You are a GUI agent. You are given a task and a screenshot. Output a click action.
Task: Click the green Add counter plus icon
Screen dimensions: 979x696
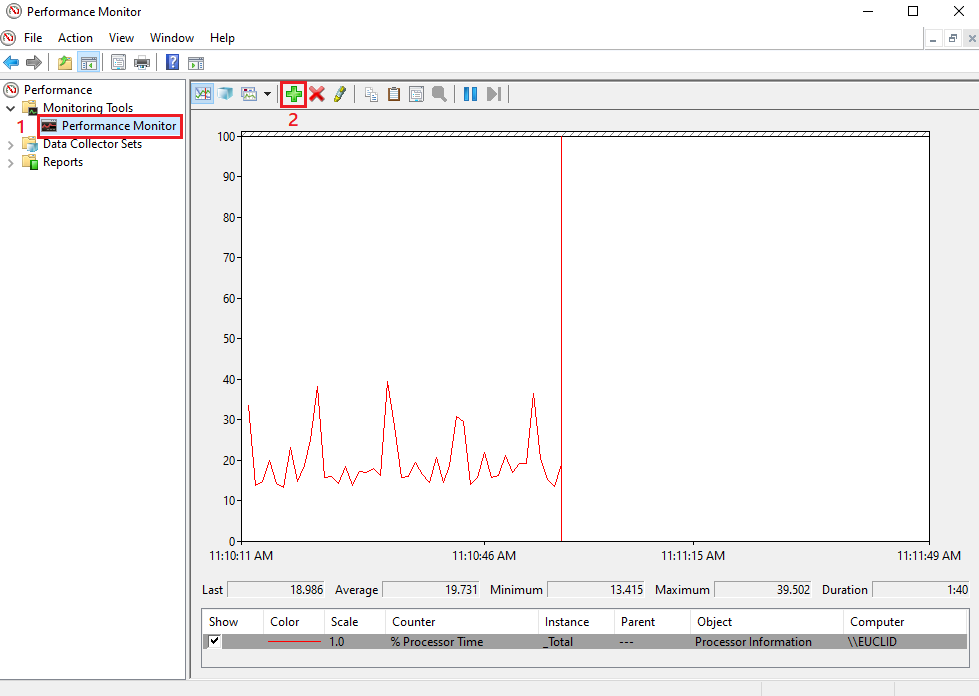click(x=293, y=94)
